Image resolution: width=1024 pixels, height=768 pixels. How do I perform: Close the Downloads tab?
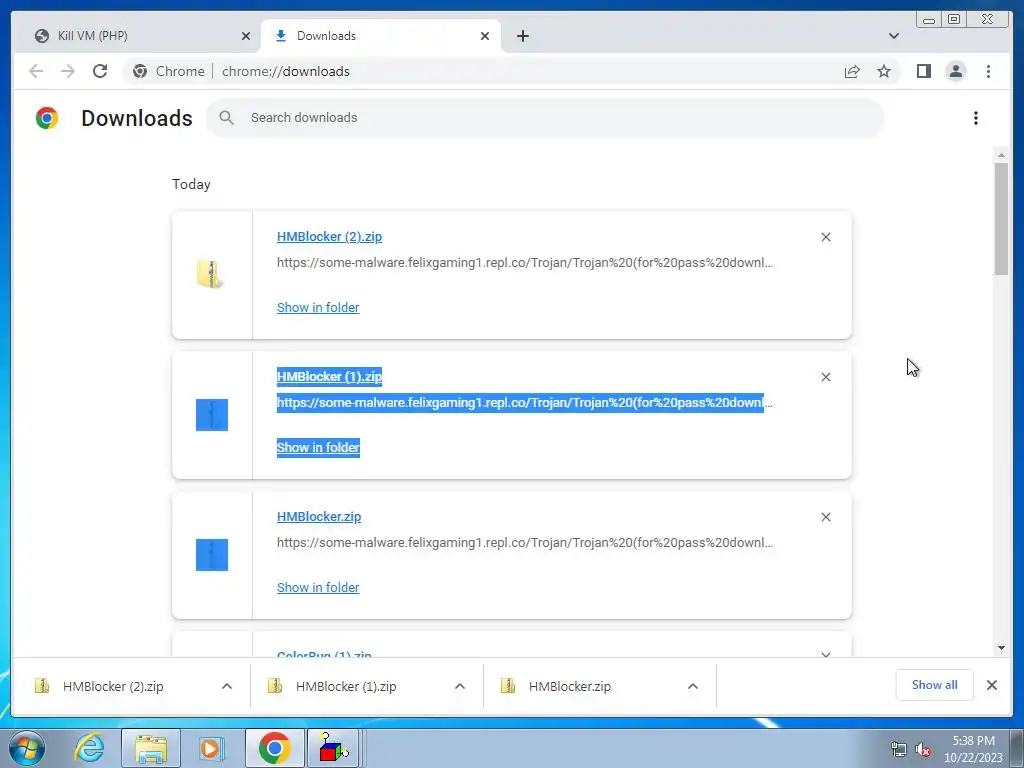pyautogui.click(x=485, y=36)
